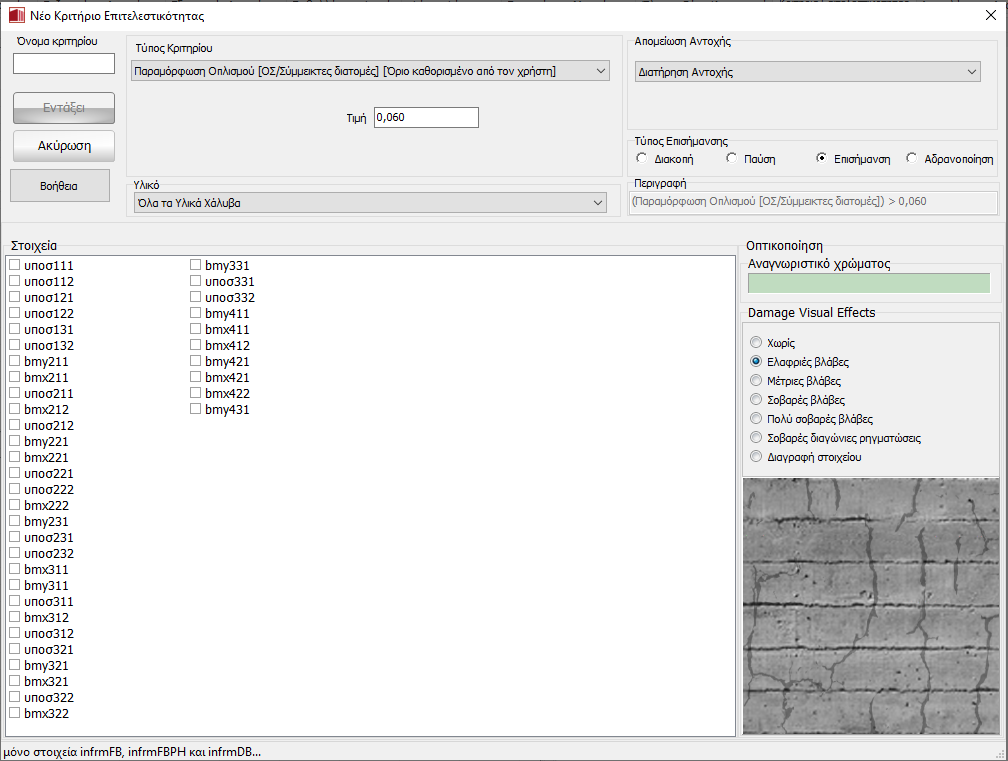Open the Υλικό materials dropdown

point(369,203)
